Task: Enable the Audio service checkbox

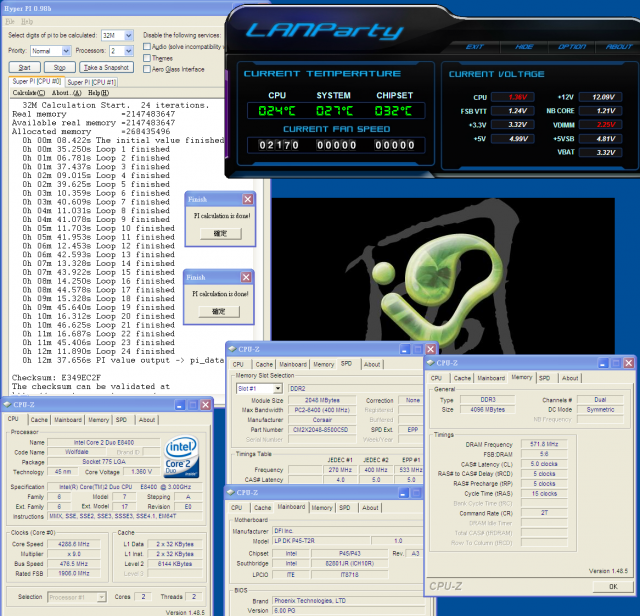Action: click(147, 47)
